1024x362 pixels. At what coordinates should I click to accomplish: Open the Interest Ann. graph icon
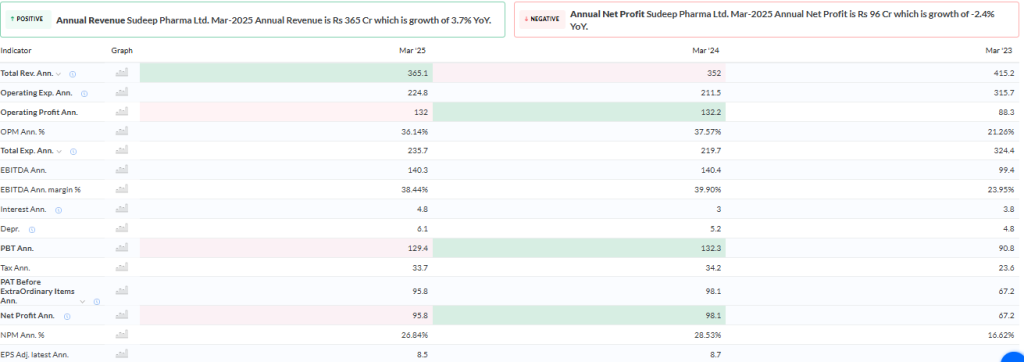[x=121, y=209]
